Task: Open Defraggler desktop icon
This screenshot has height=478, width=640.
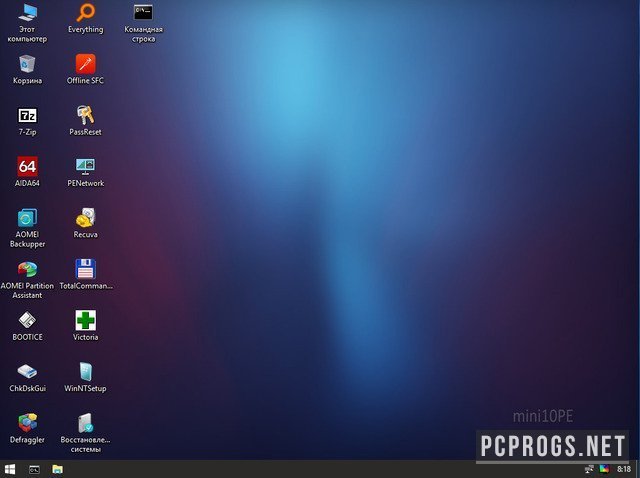Action: click(x=27, y=428)
